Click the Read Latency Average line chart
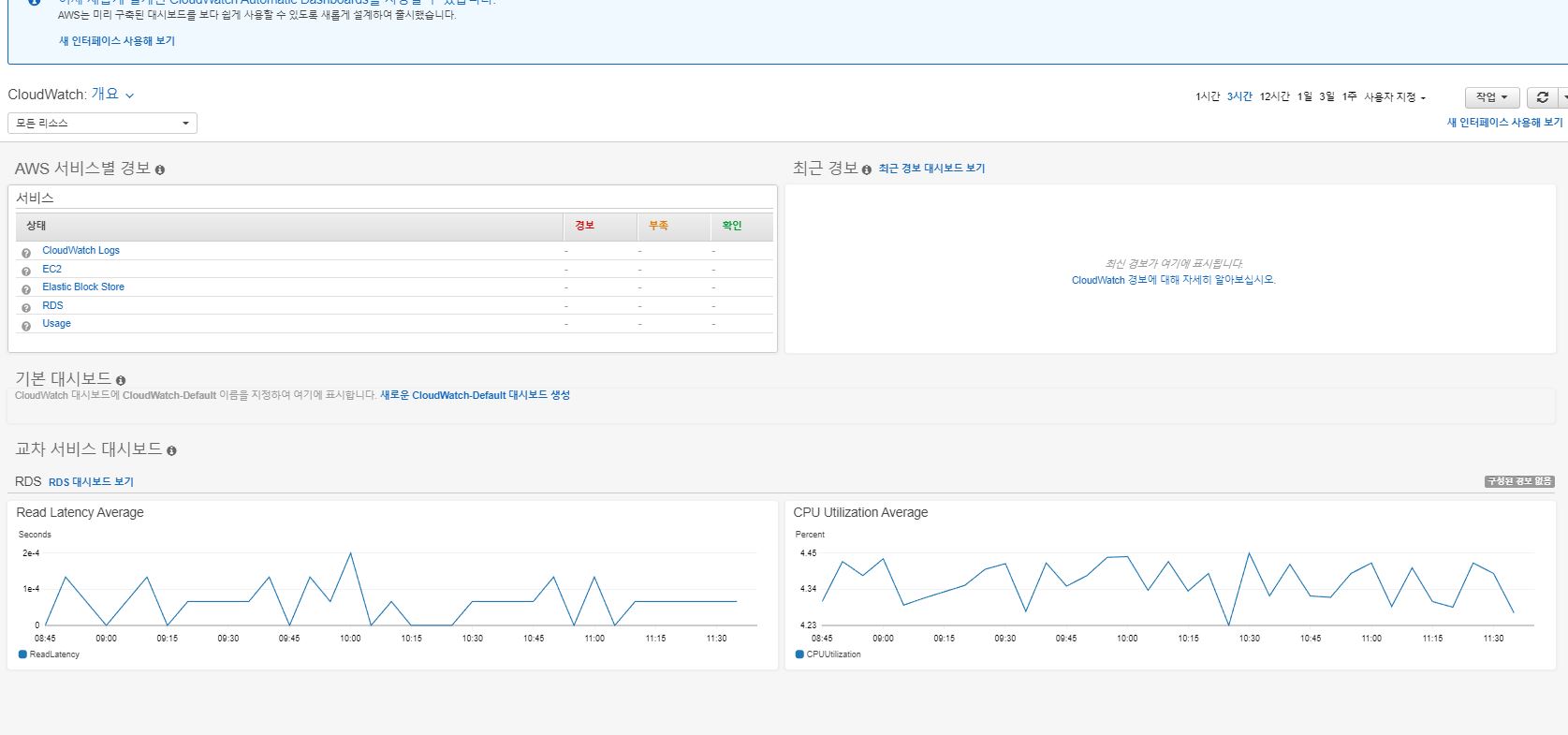1568x735 pixels. [x=391, y=589]
